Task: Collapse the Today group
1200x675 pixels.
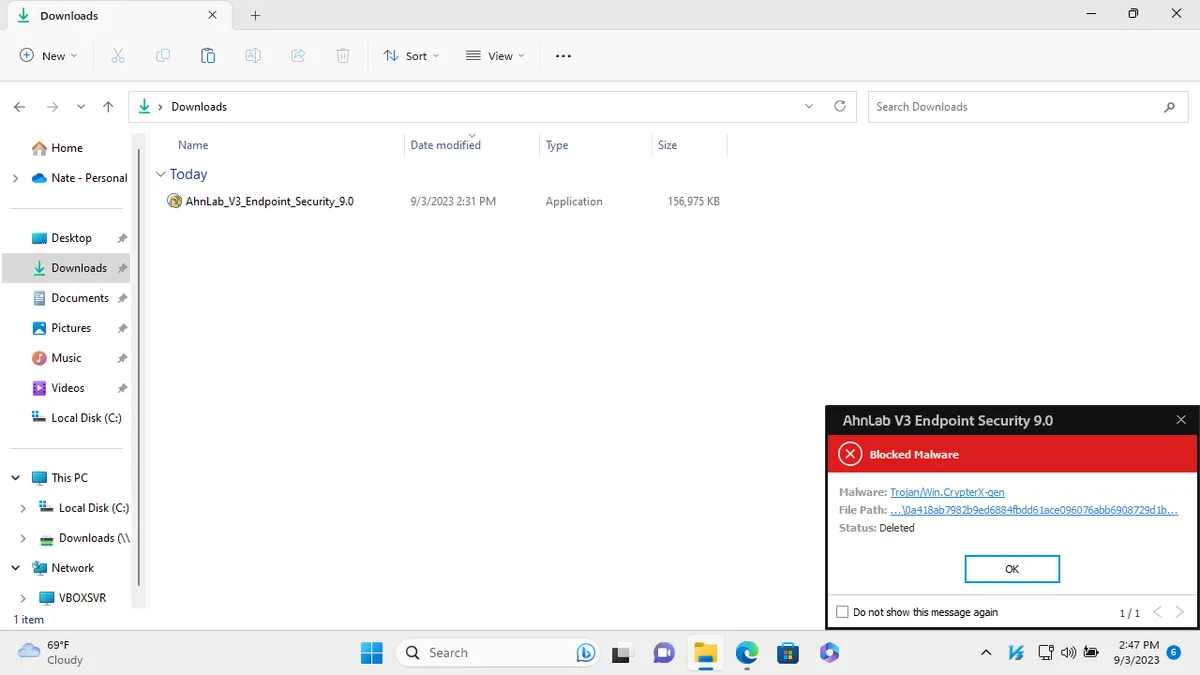Action: coord(160,174)
